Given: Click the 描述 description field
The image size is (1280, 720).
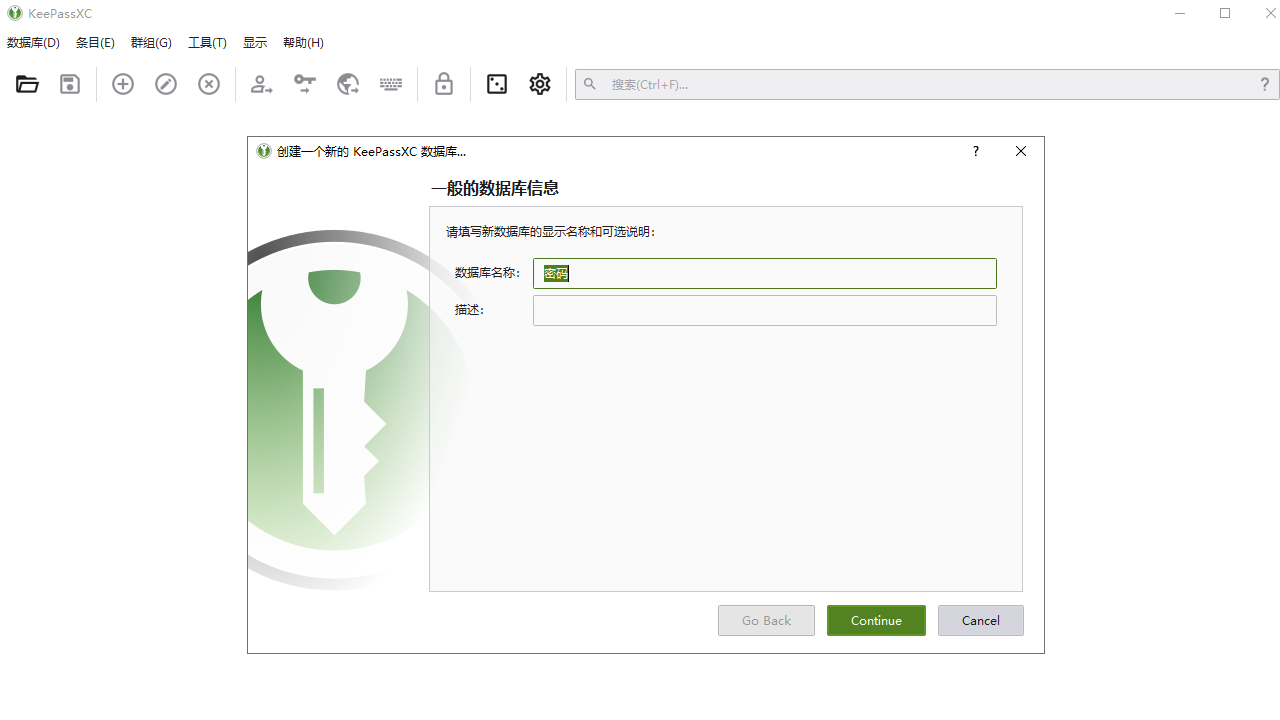Looking at the screenshot, I should click(x=764, y=310).
